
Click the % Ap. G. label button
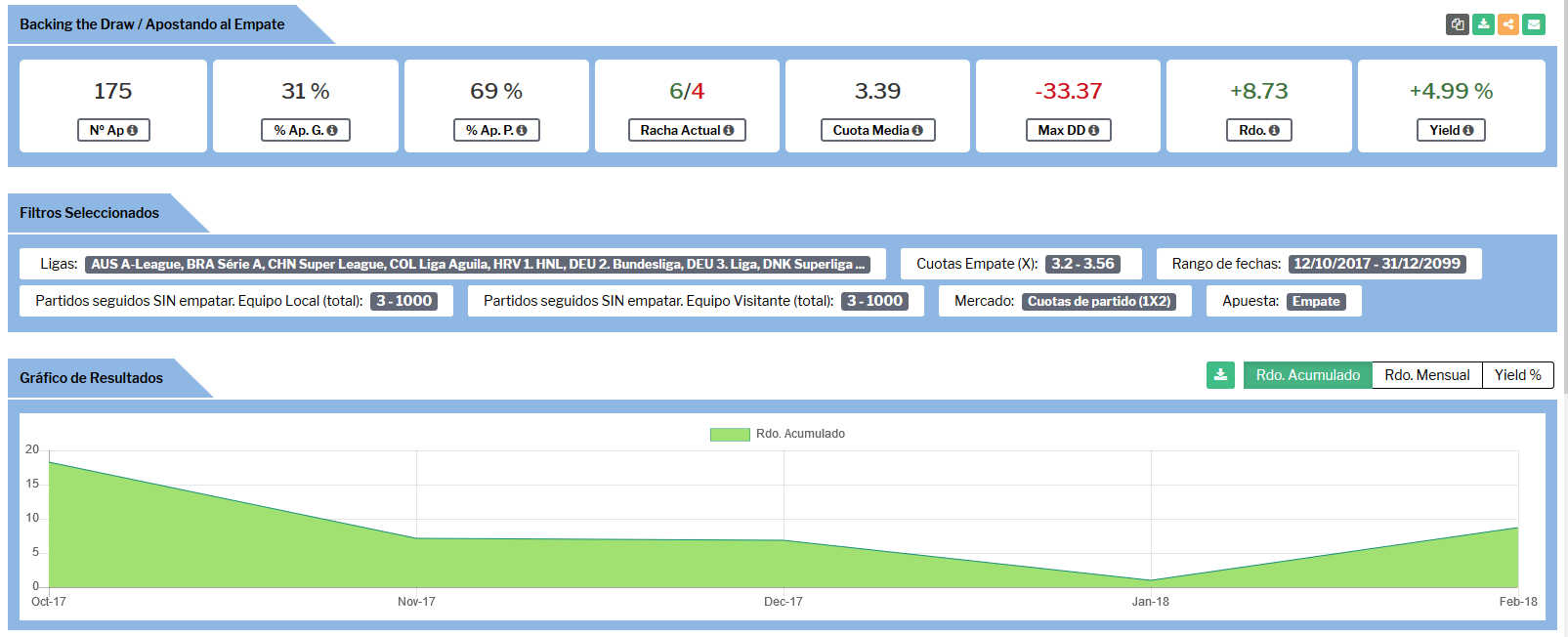pyautogui.click(x=305, y=130)
